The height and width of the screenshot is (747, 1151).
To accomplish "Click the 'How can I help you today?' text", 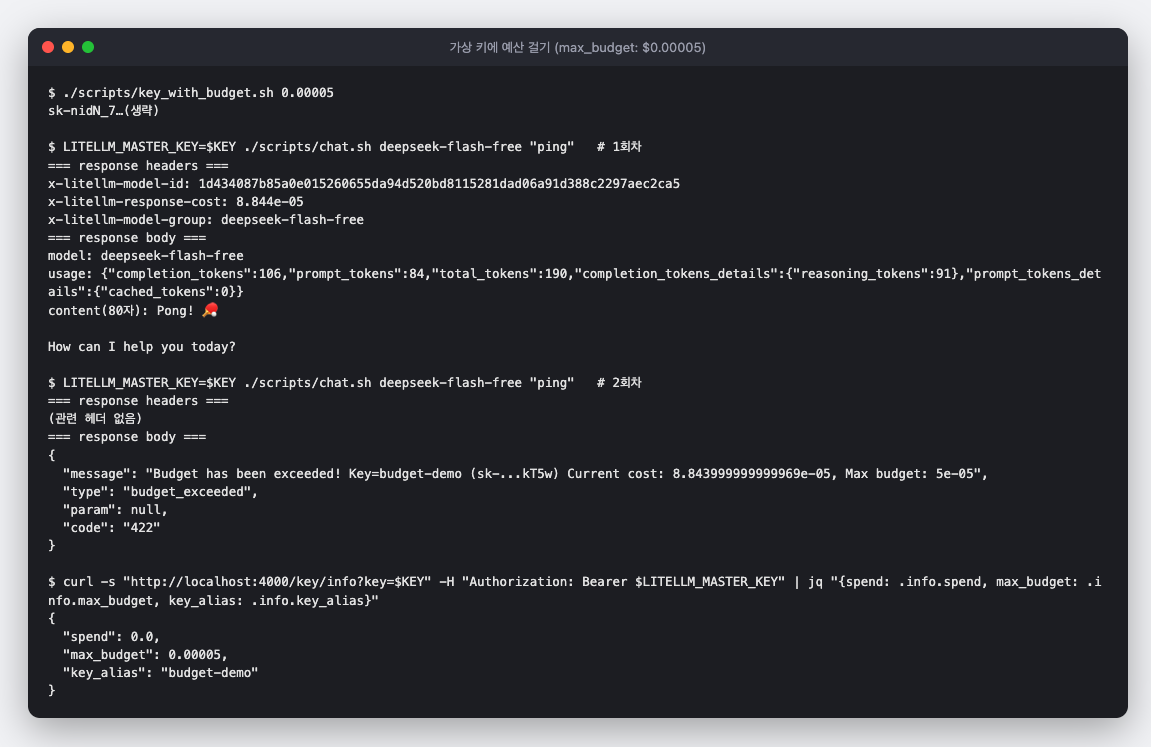I will (x=142, y=346).
